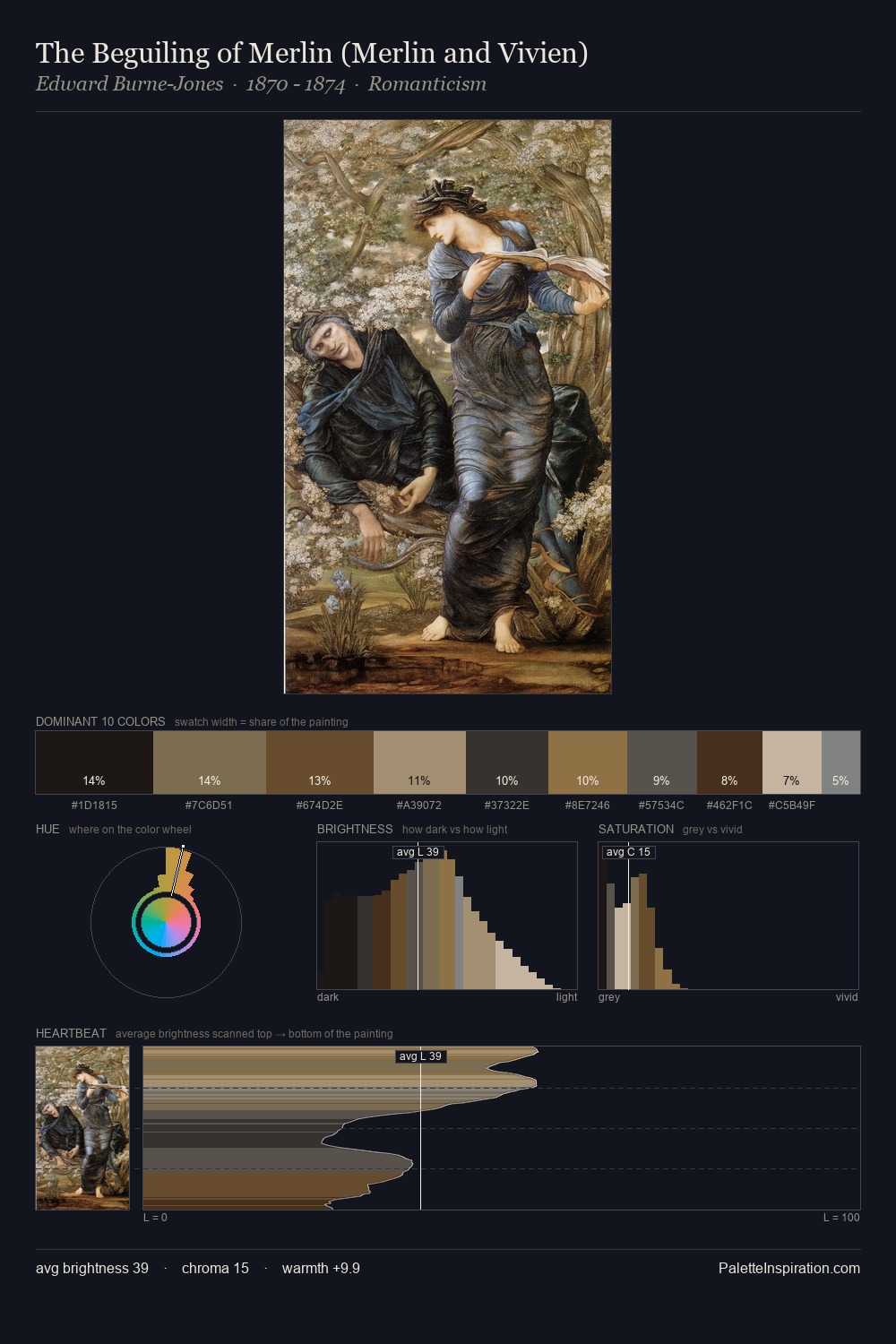The image size is (896, 1344).
Task: Click the footer stat "chroma 15"
Action: coord(215,1269)
